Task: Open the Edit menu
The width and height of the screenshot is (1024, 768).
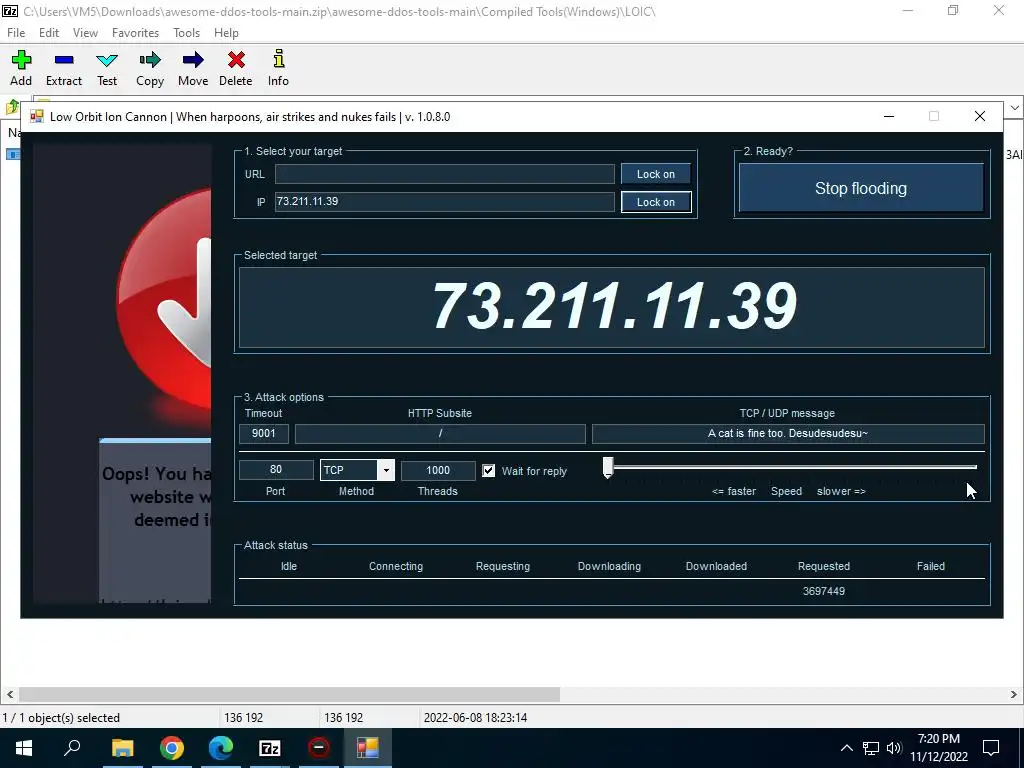Action: pyautogui.click(x=49, y=33)
